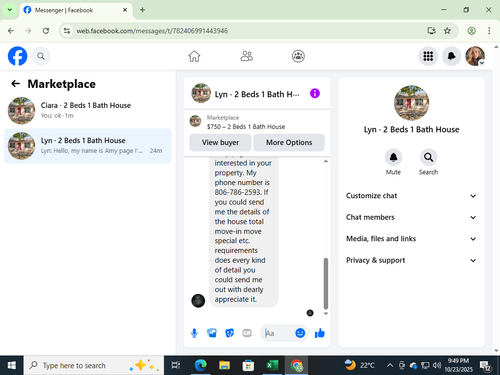Go back in browser history
The height and width of the screenshot is (375, 500).
point(11,31)
